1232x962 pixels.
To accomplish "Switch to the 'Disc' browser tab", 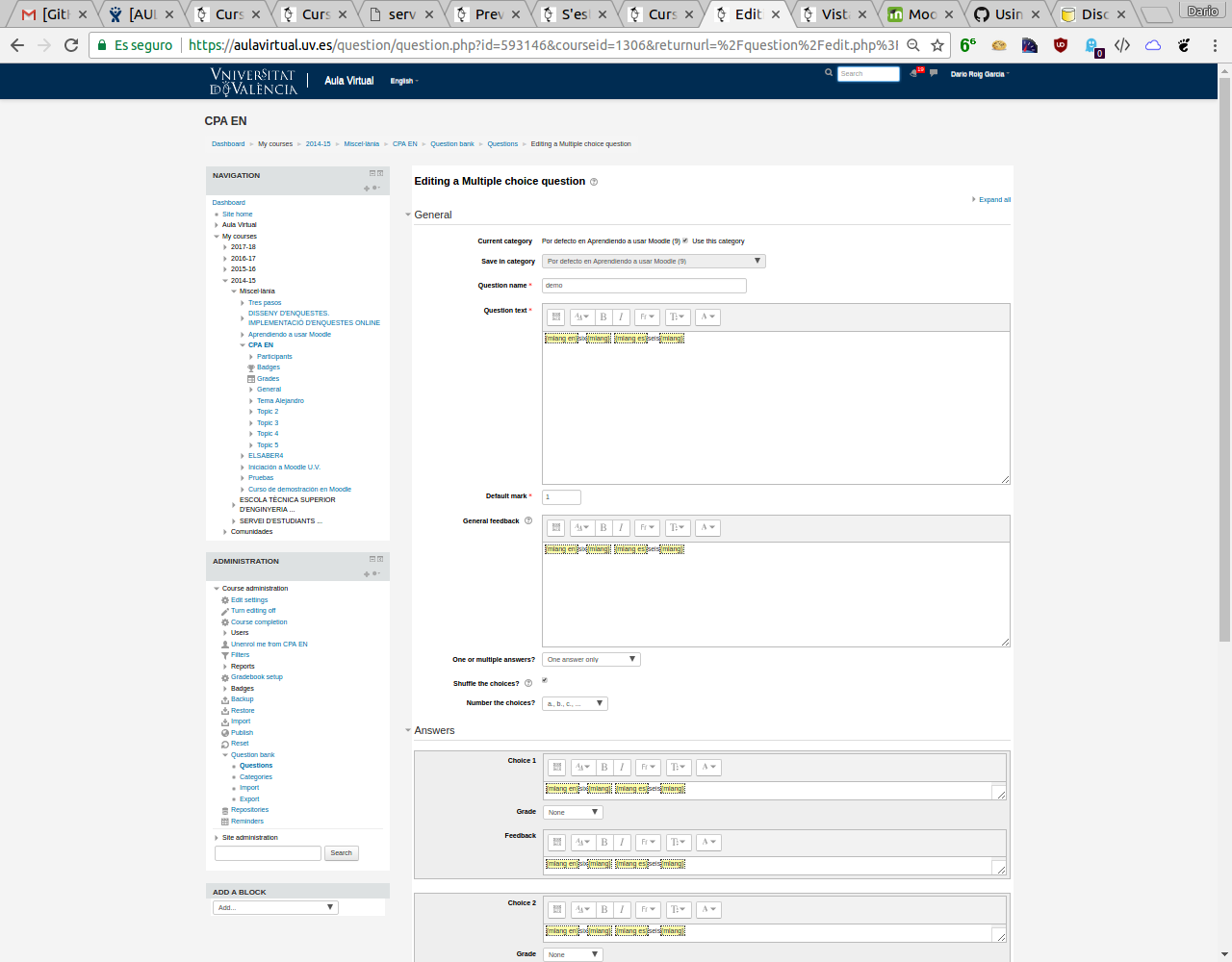I will click(1093, 14).
